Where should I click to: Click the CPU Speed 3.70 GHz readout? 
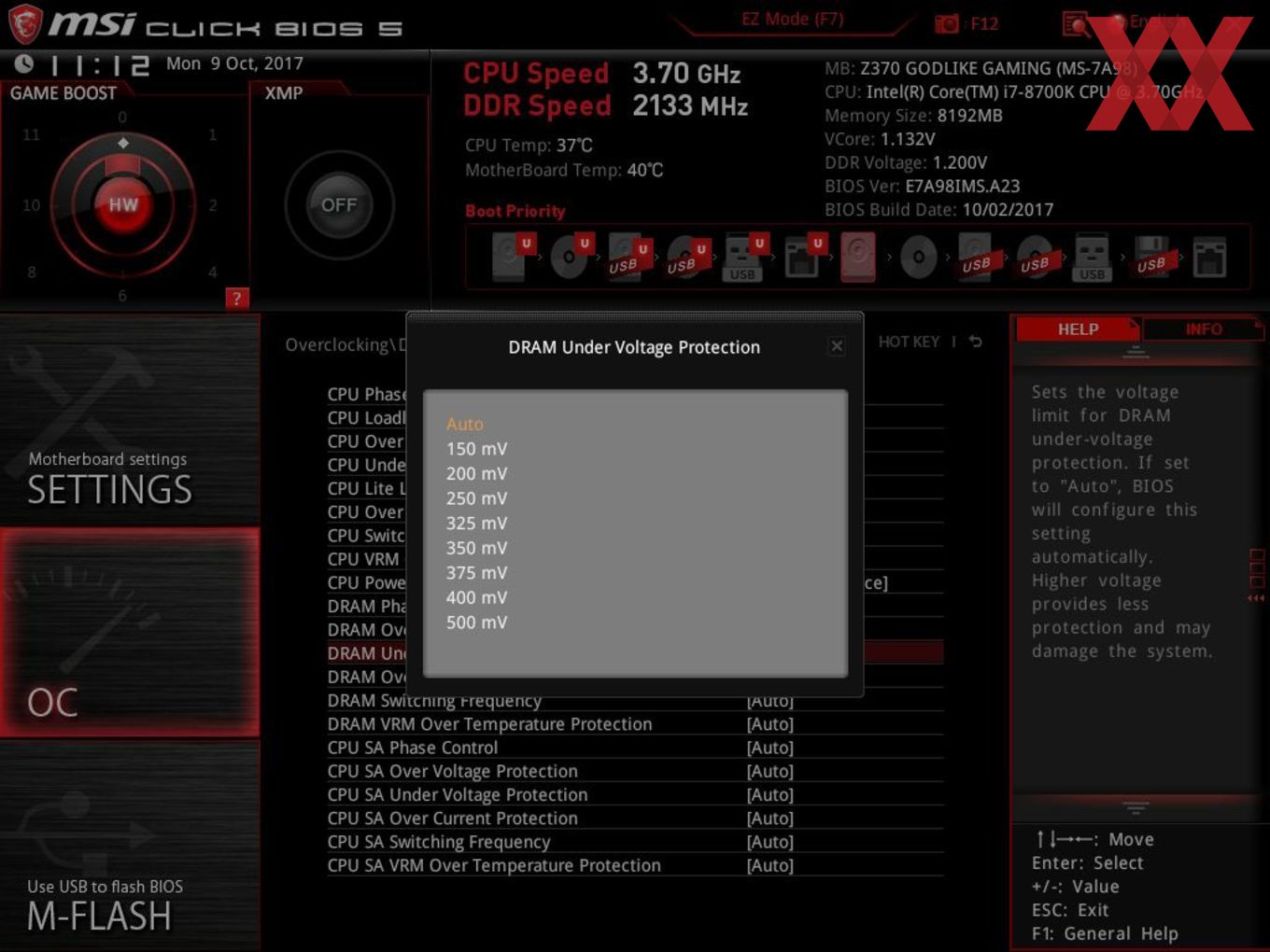[602, 73]
